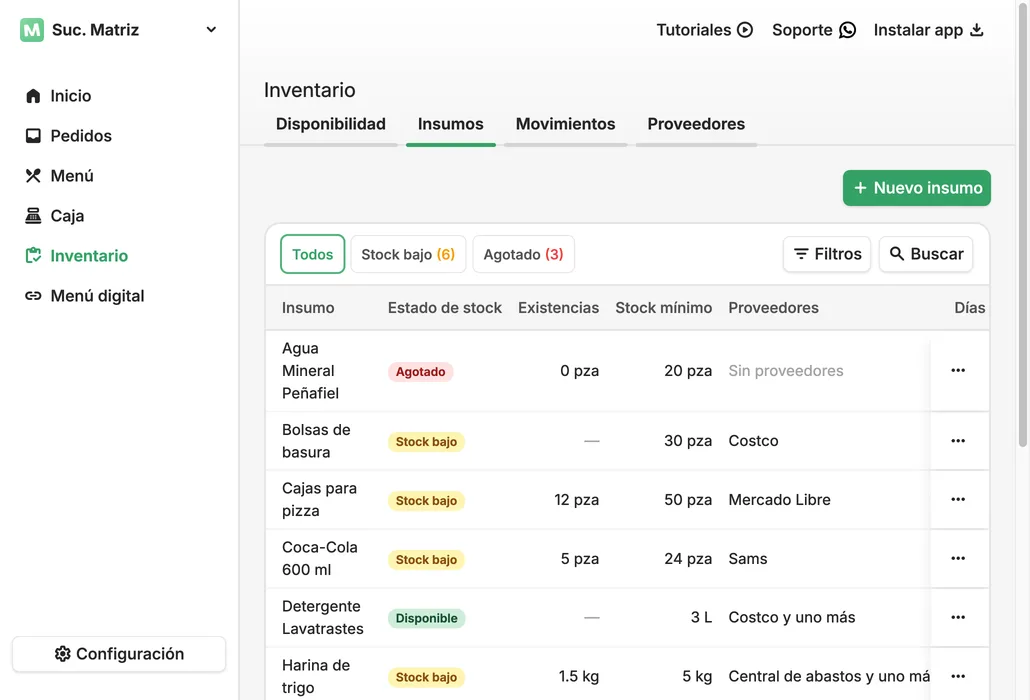Filter by Agotado (3)

[x=524, y=254]
